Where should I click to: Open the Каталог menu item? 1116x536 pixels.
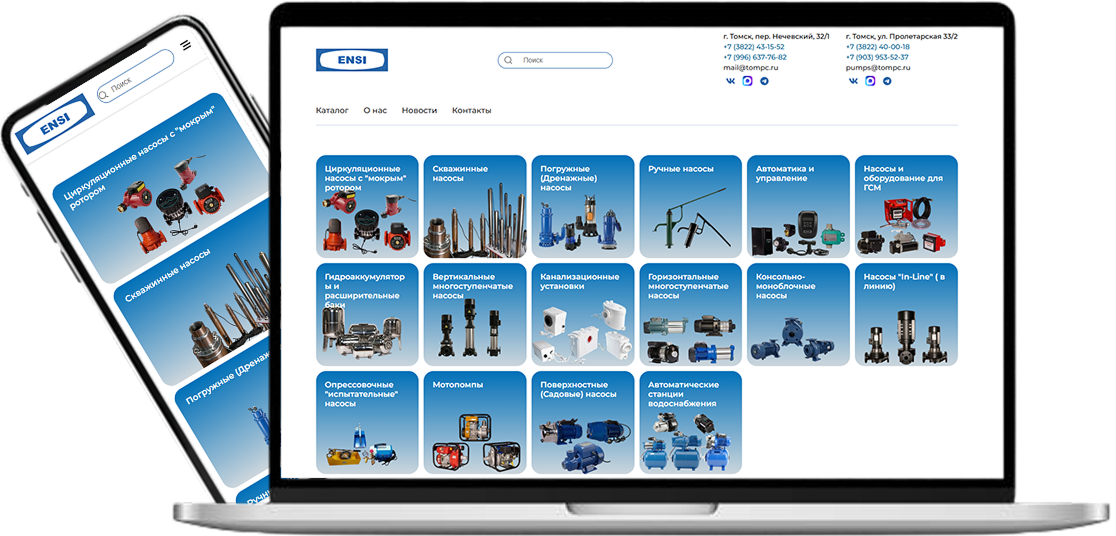click(x=332, y=111)
